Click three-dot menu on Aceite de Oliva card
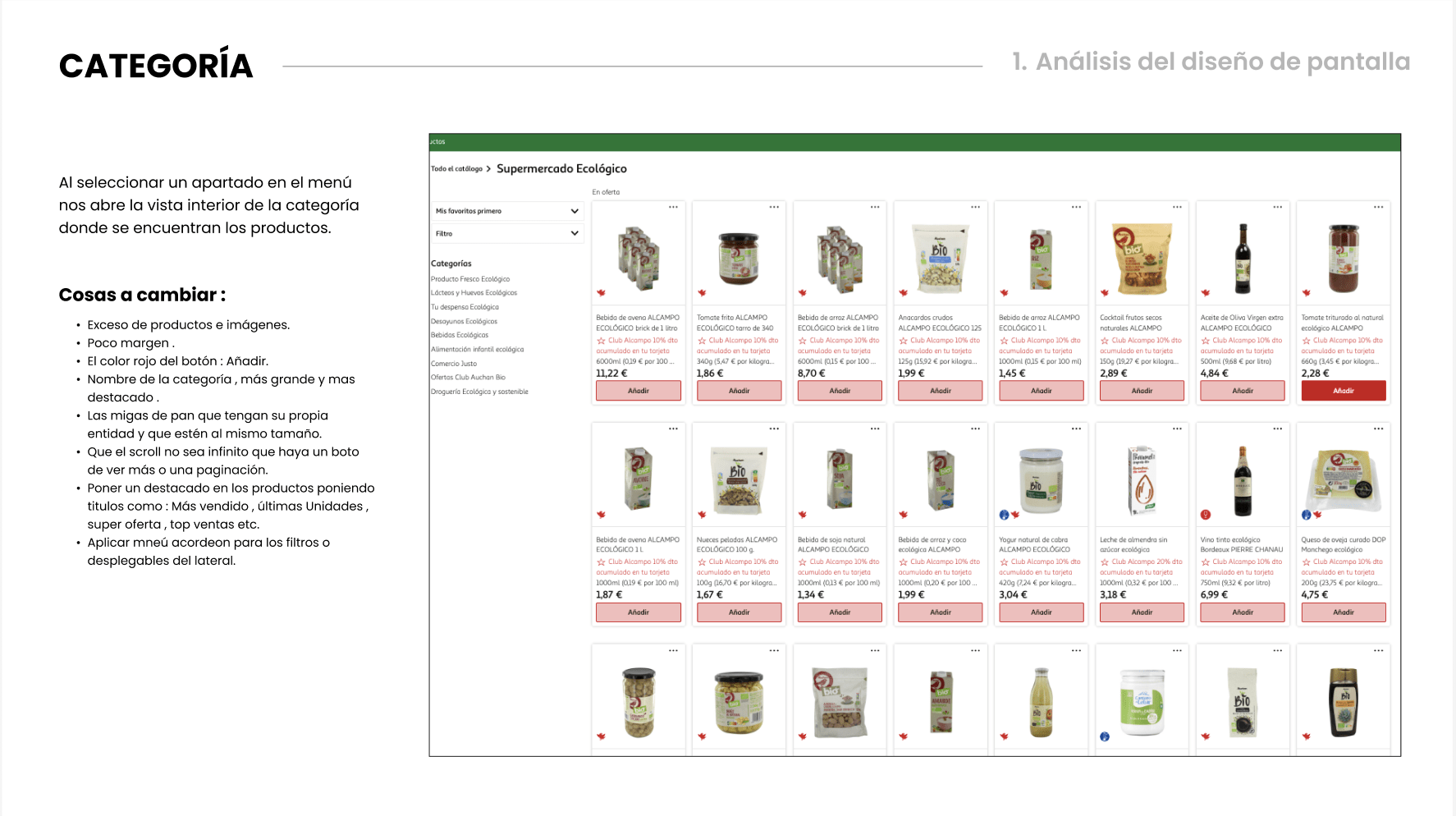This screenshot has height=816, width=1456. point(1277,207)
